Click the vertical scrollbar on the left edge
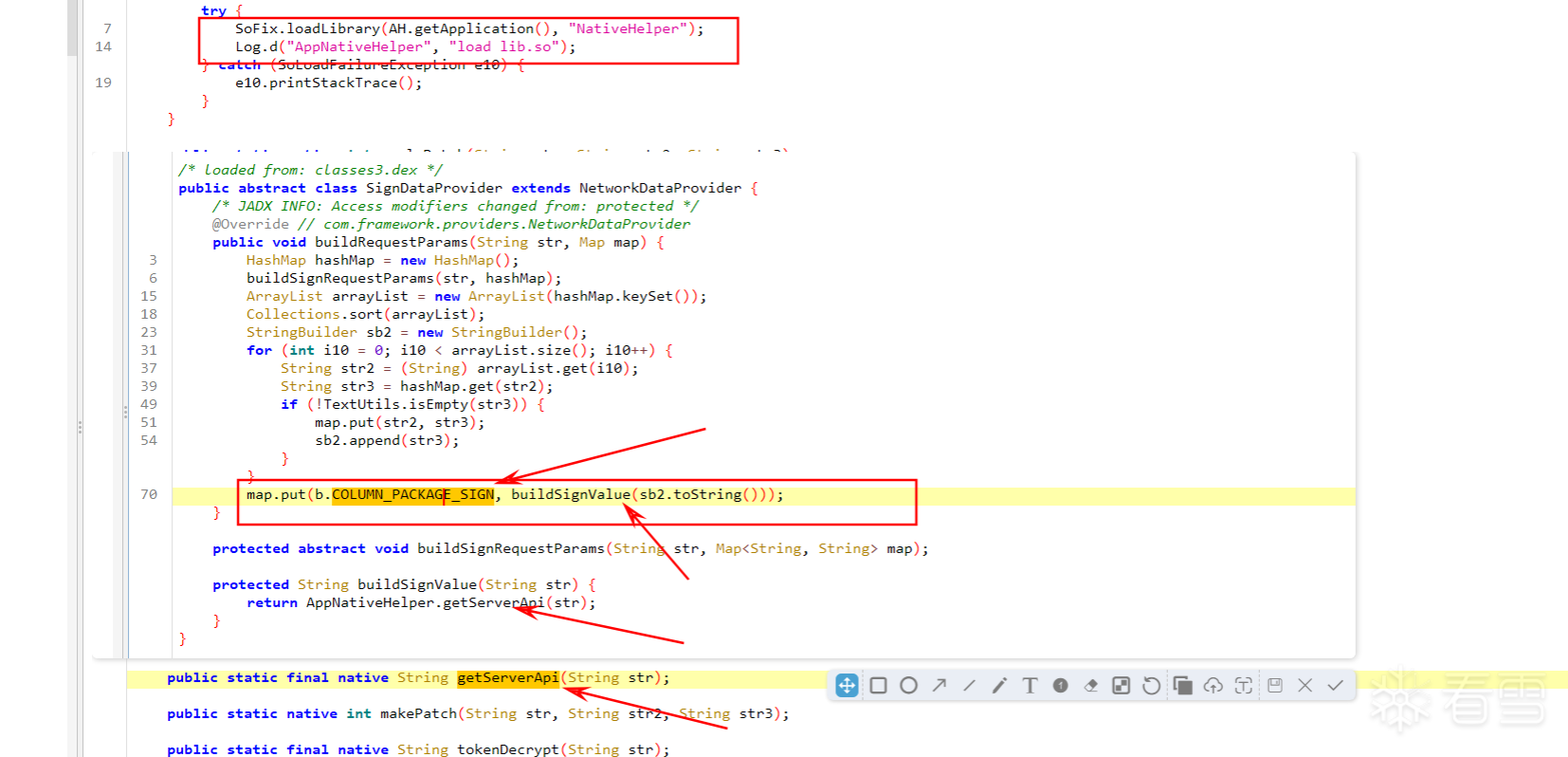Viewport: 1568px width, 757px height. tap(72, 27)
